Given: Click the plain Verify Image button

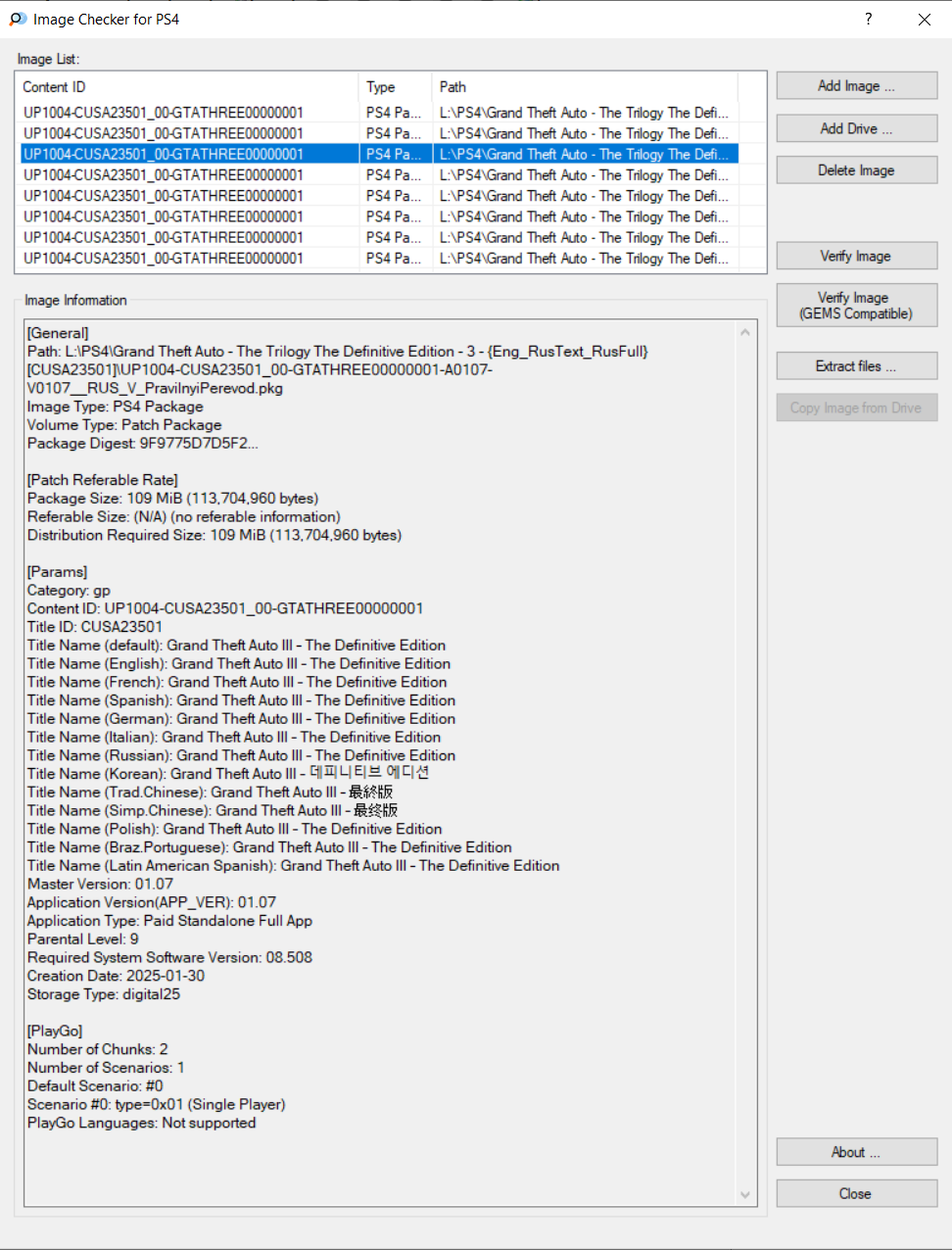Looking at the screenshot, I should pyautogui.click(x=857, y=256).
